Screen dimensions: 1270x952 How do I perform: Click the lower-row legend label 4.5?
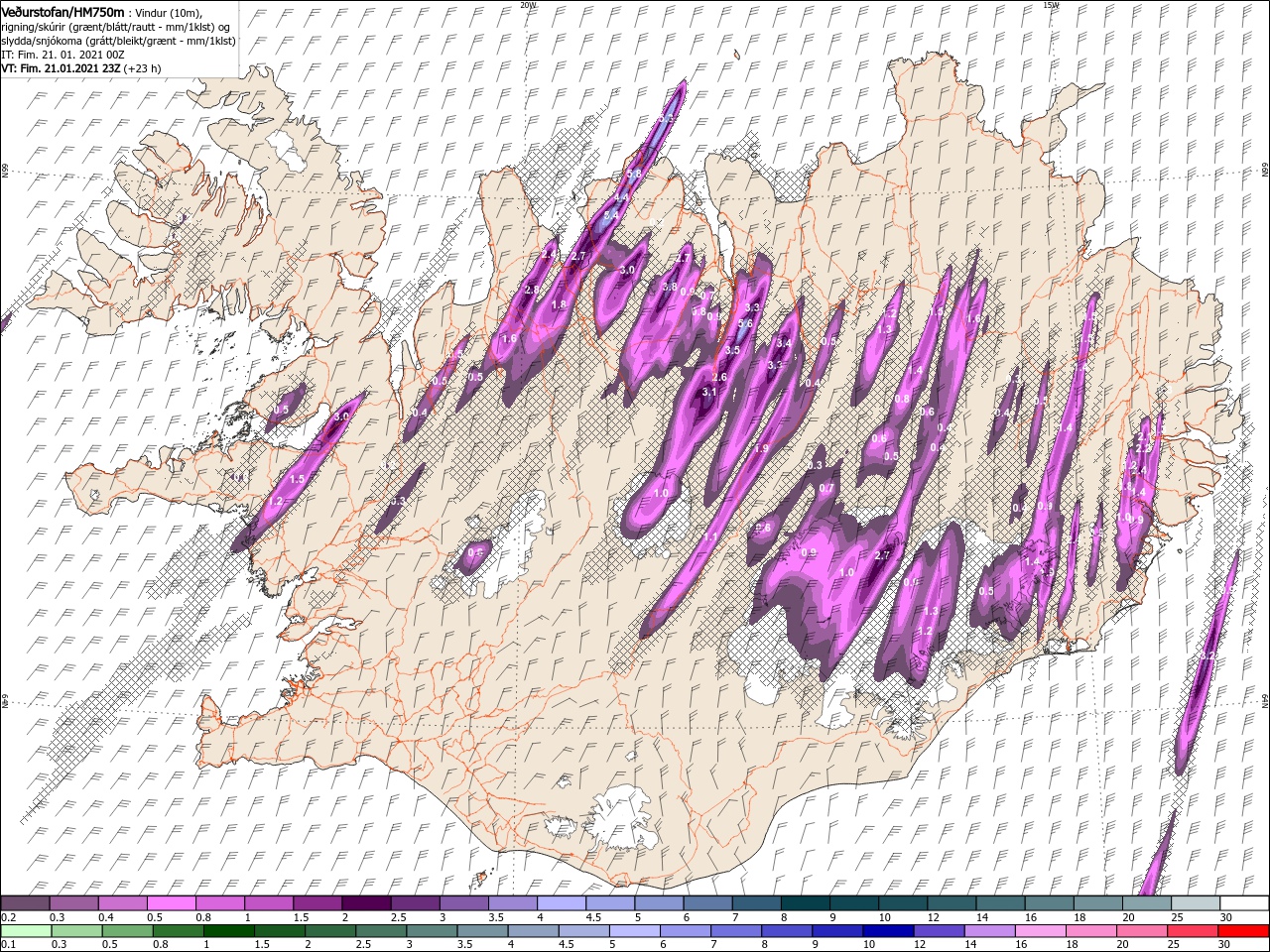tap(566, 945)
